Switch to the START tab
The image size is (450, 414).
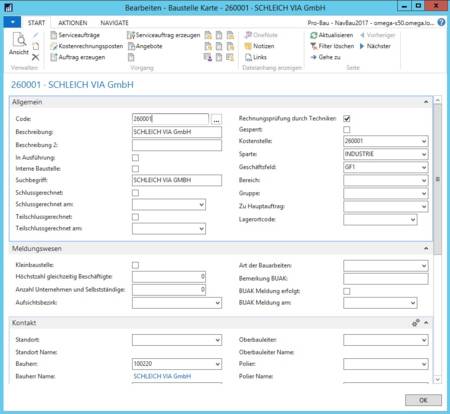coord(36,23)
